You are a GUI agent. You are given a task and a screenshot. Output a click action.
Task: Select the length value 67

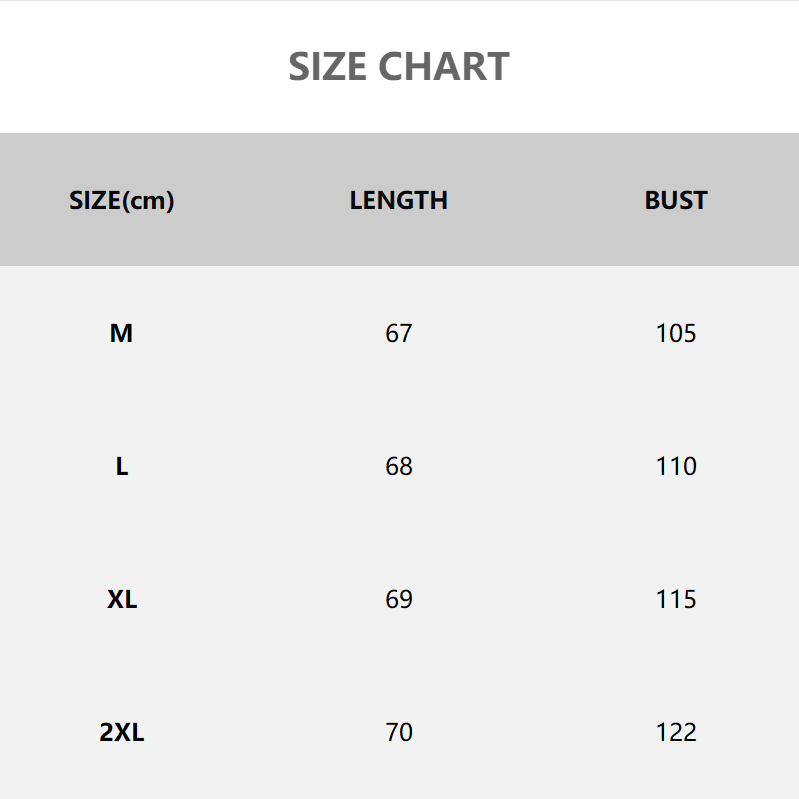pos(398,334)
